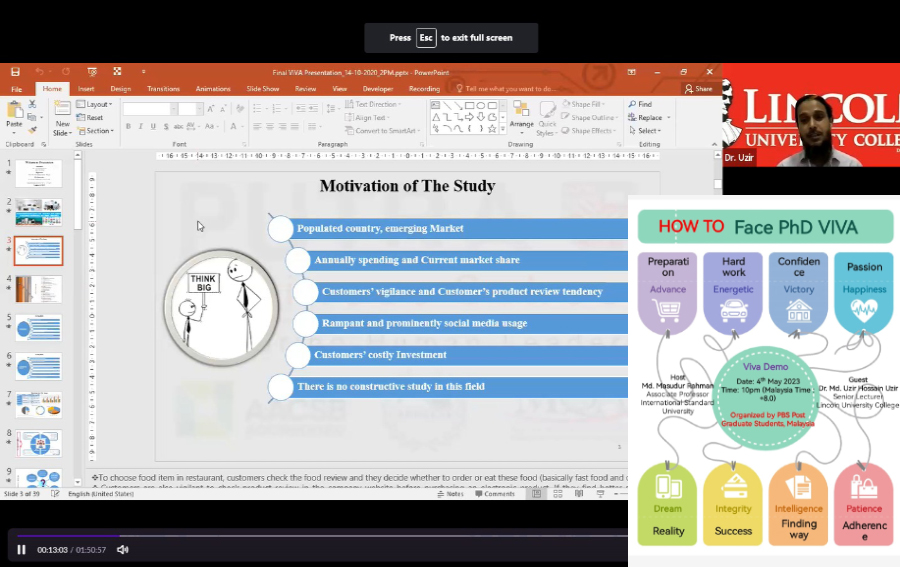This screenshot has width=900, height=567.
Task: Switch to the Transitions tab
Action: [164, 89]
